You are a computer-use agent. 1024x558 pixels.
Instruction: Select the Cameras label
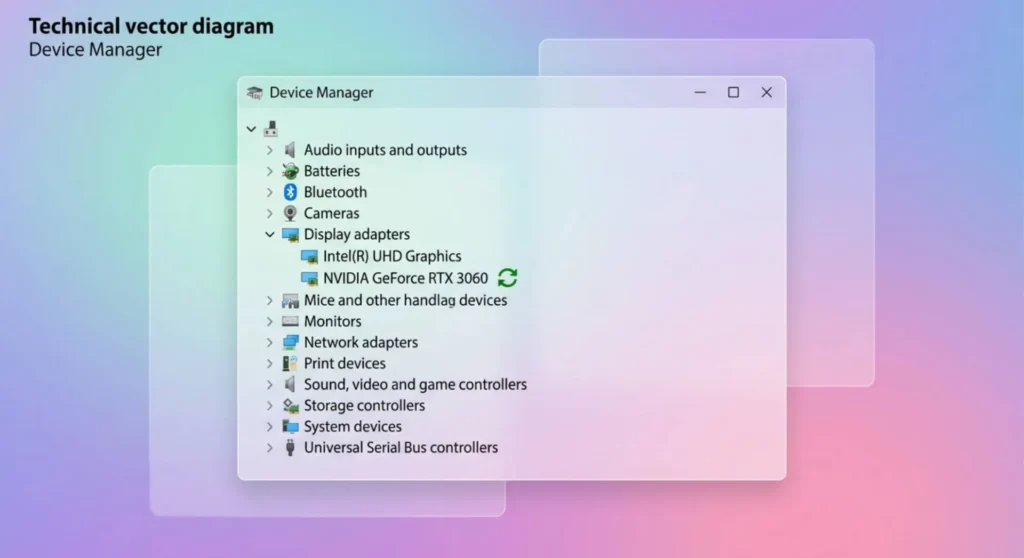(331, 213)
